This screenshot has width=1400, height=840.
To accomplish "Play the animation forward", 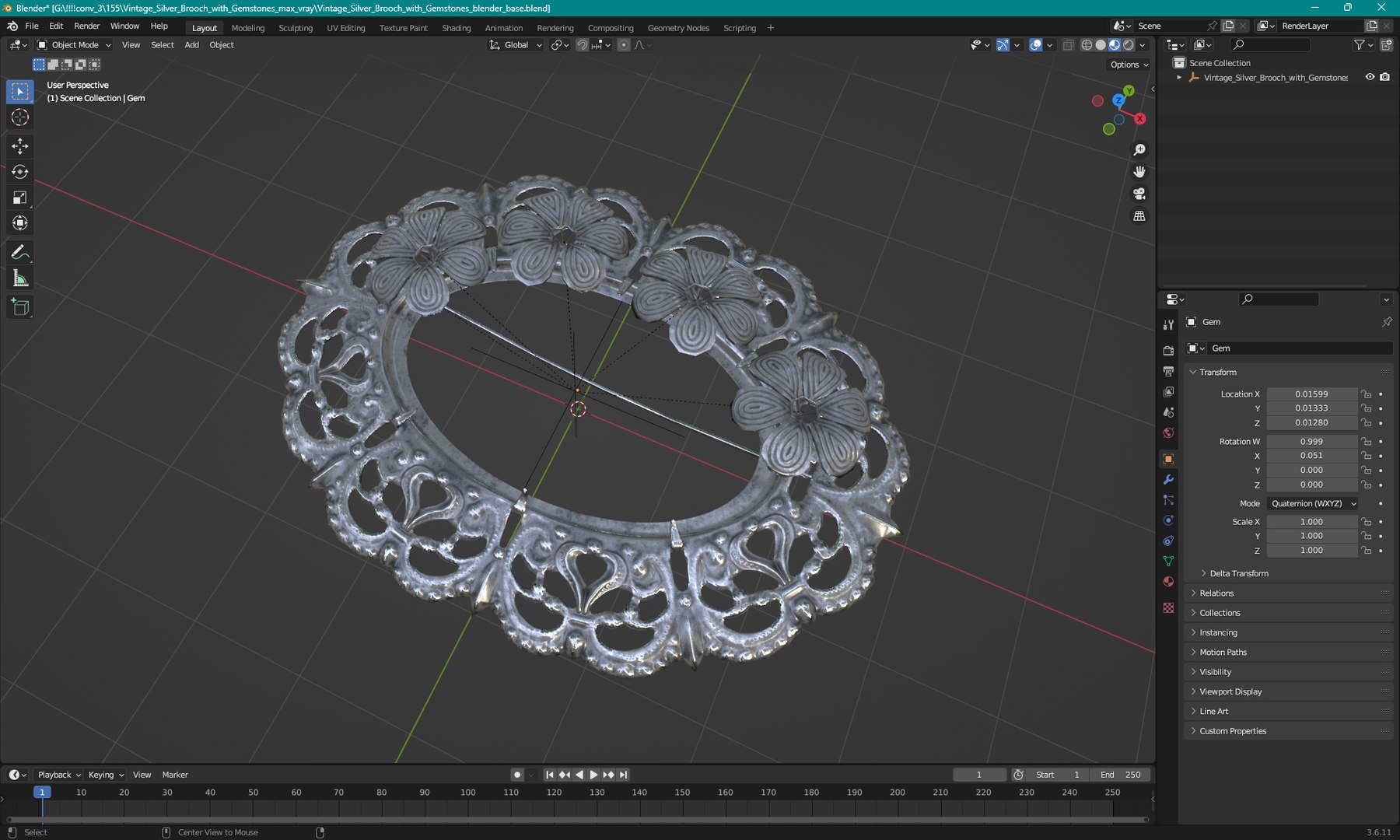I will [593, 775].
